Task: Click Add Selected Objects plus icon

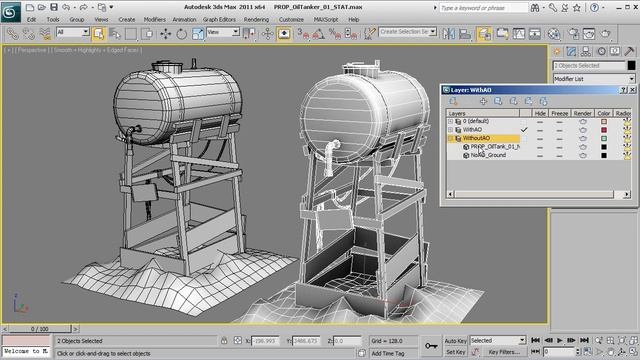Action: click(483, 101)
